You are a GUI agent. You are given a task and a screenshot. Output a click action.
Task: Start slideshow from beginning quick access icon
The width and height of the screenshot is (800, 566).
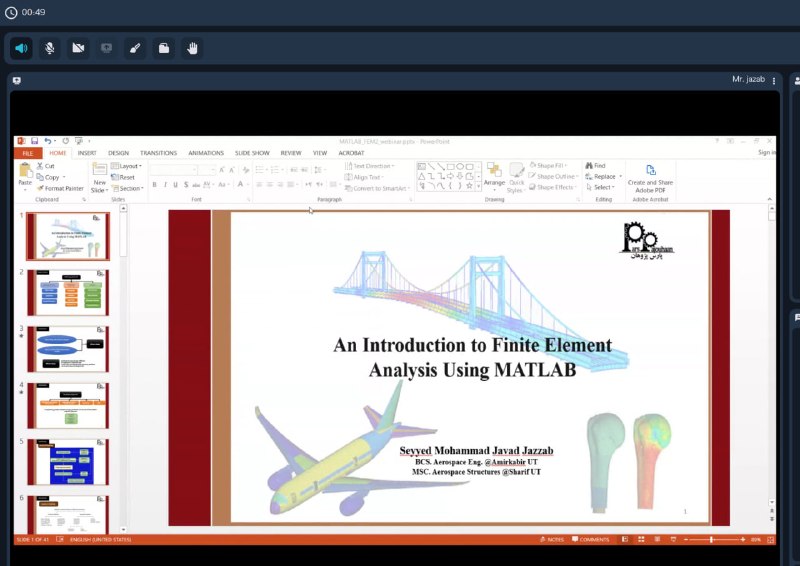coord(79,141)
